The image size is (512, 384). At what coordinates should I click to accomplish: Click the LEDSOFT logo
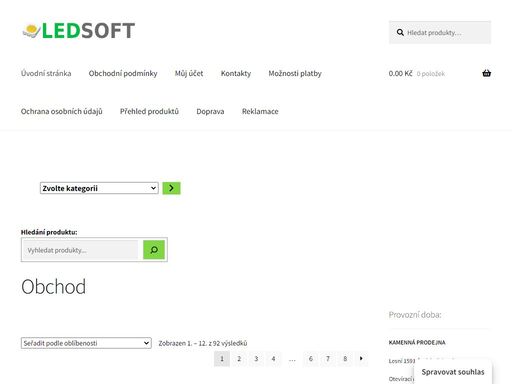tap(78, 31)
